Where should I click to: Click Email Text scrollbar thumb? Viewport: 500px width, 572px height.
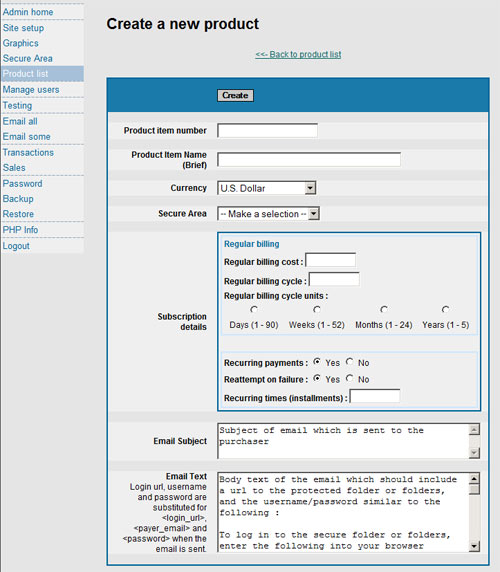474,490
